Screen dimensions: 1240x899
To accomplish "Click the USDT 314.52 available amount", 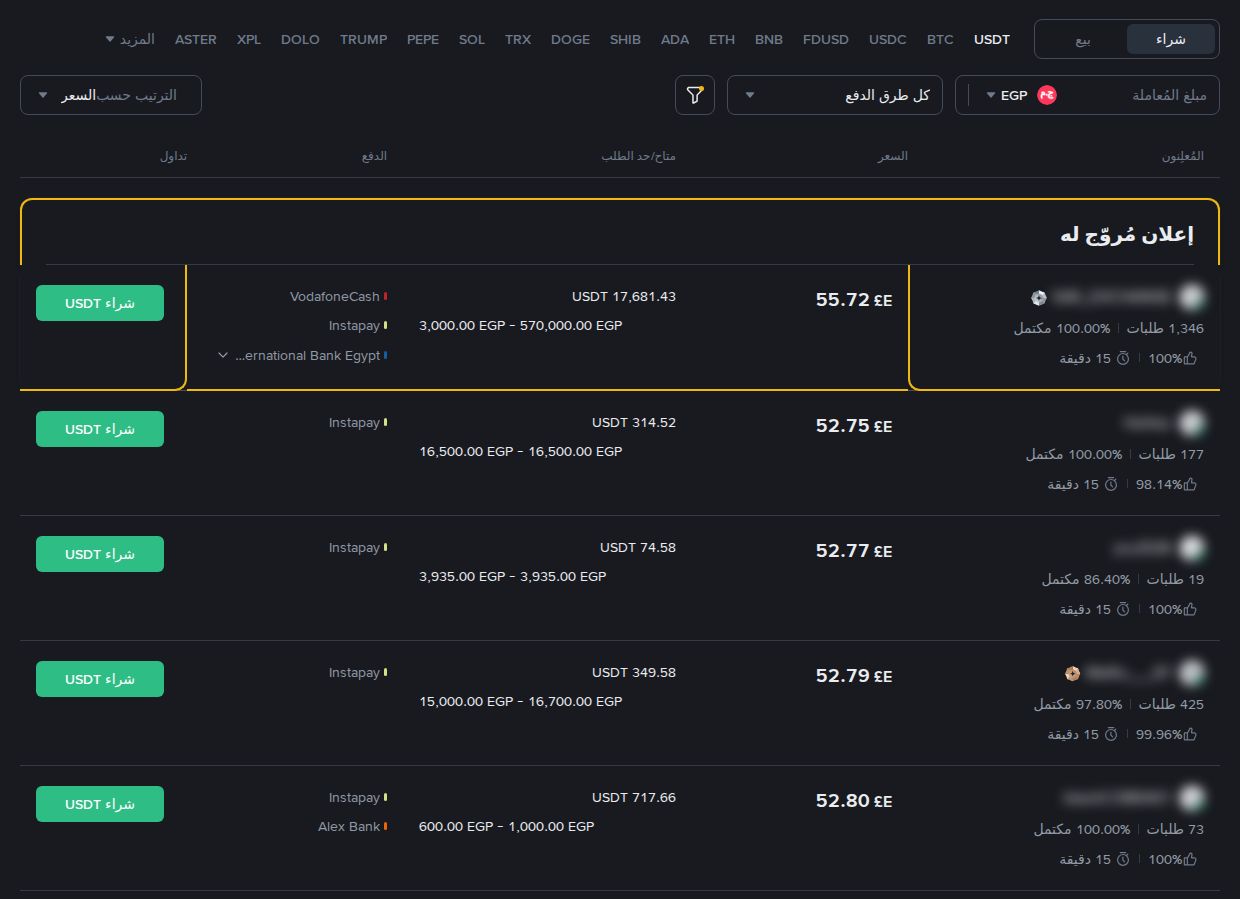I will tap(634, 423).
